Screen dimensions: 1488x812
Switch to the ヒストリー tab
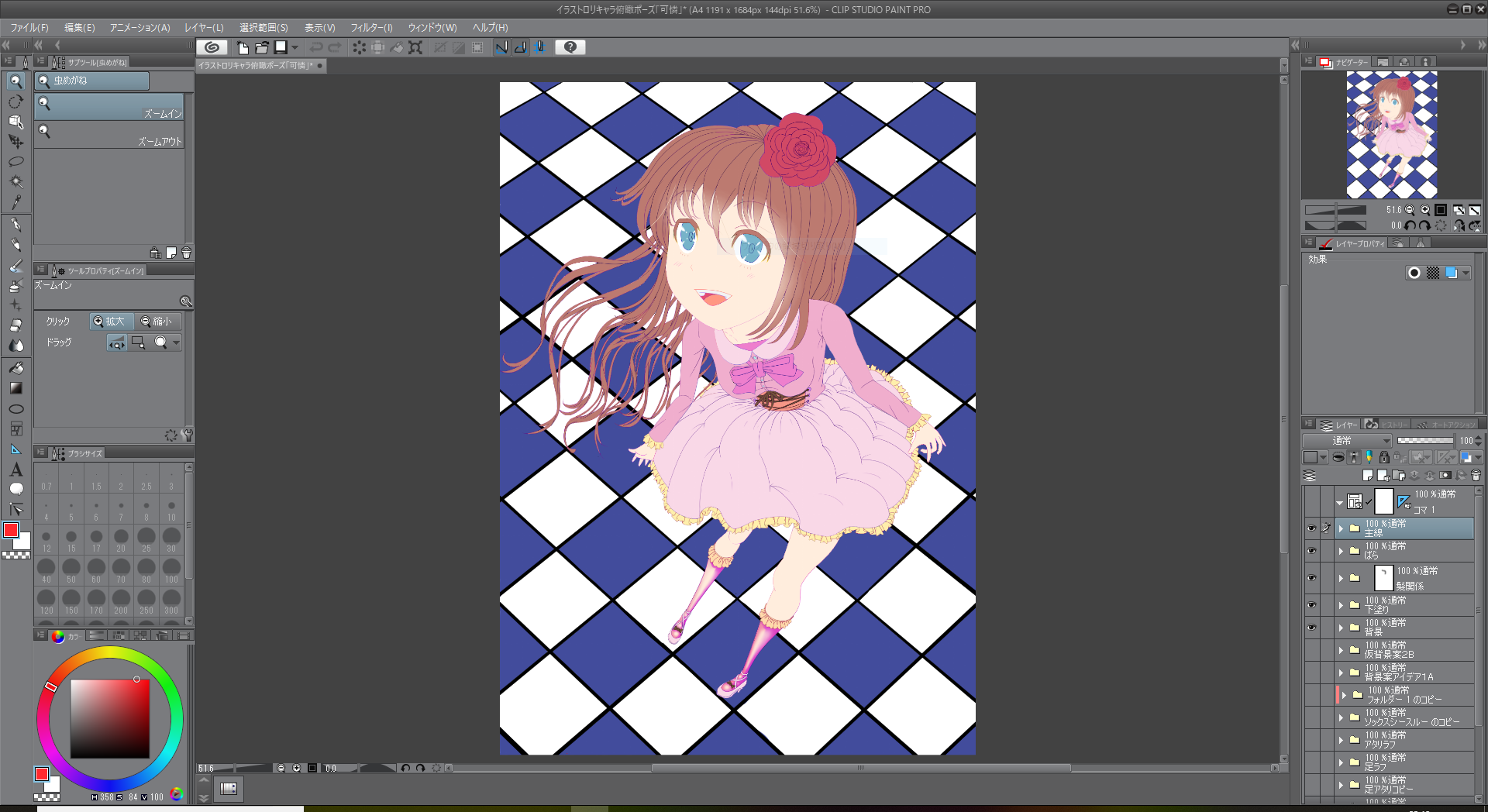[x=1386, y=425]
